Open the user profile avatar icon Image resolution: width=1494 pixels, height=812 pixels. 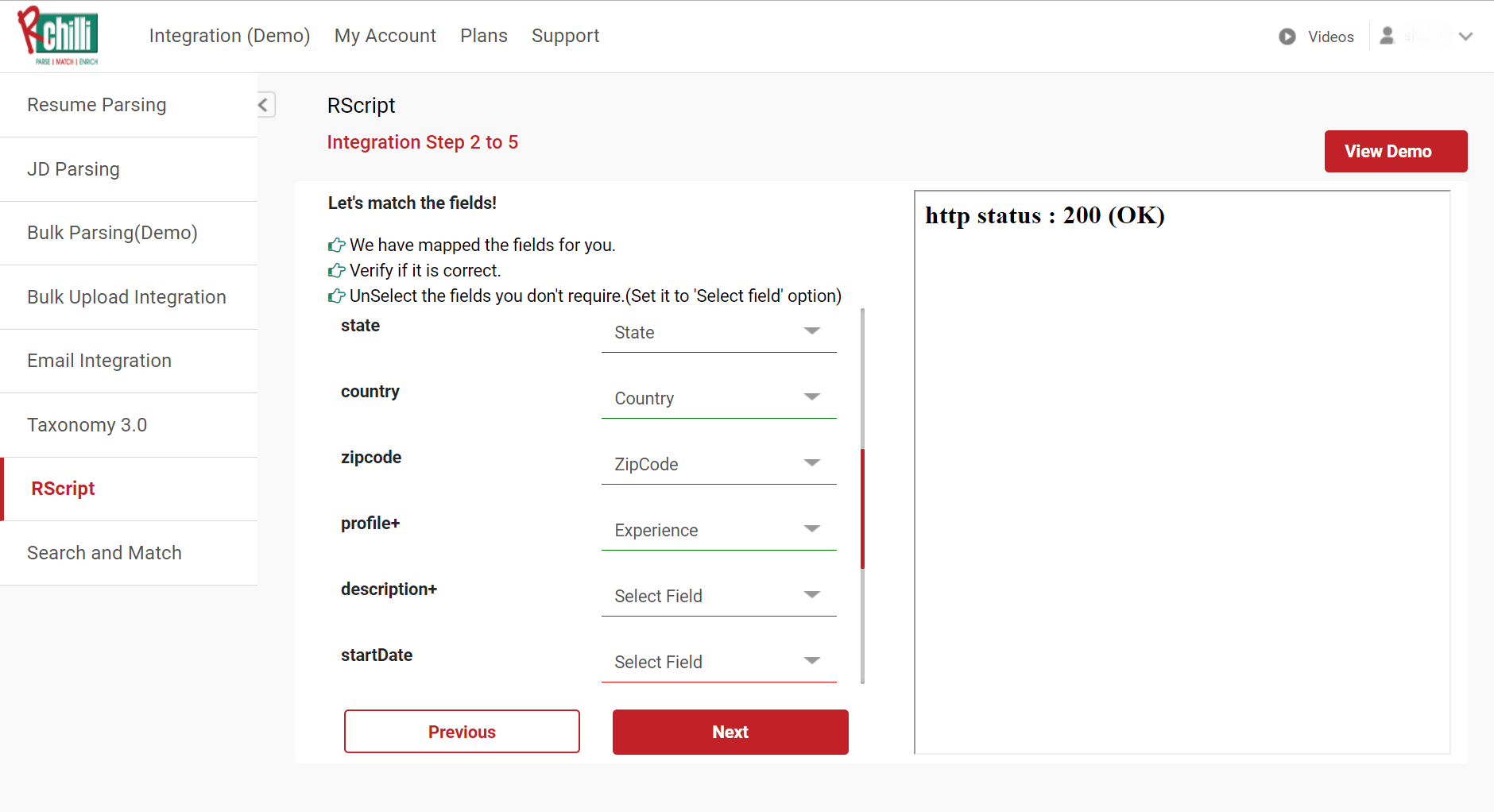1387,36
